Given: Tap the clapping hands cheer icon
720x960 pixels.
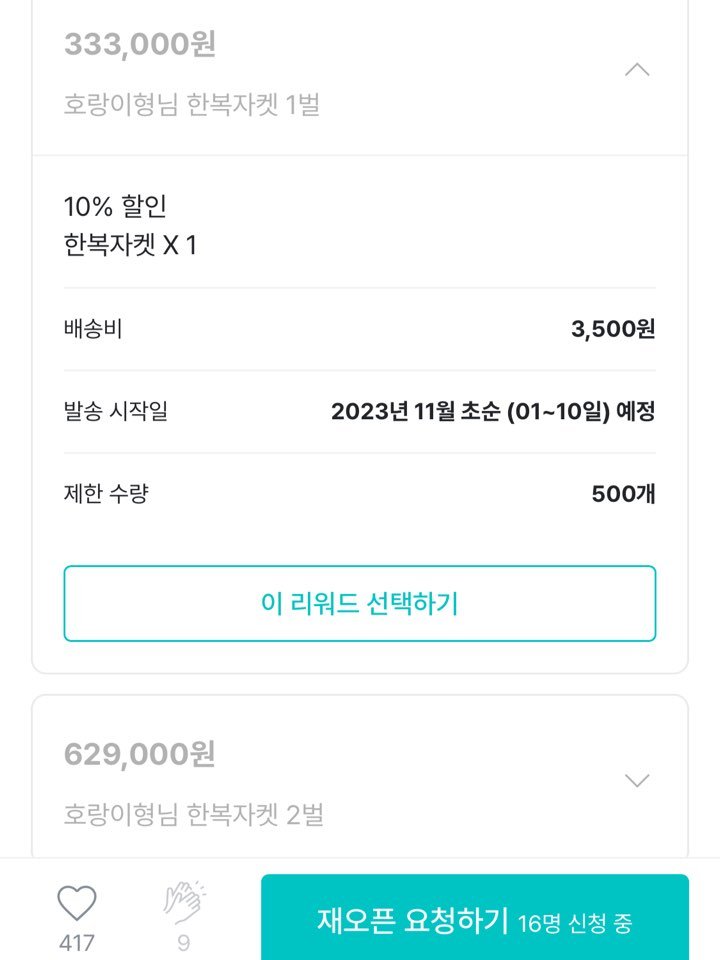Looking at the screenshot, I should pos(184,902).
